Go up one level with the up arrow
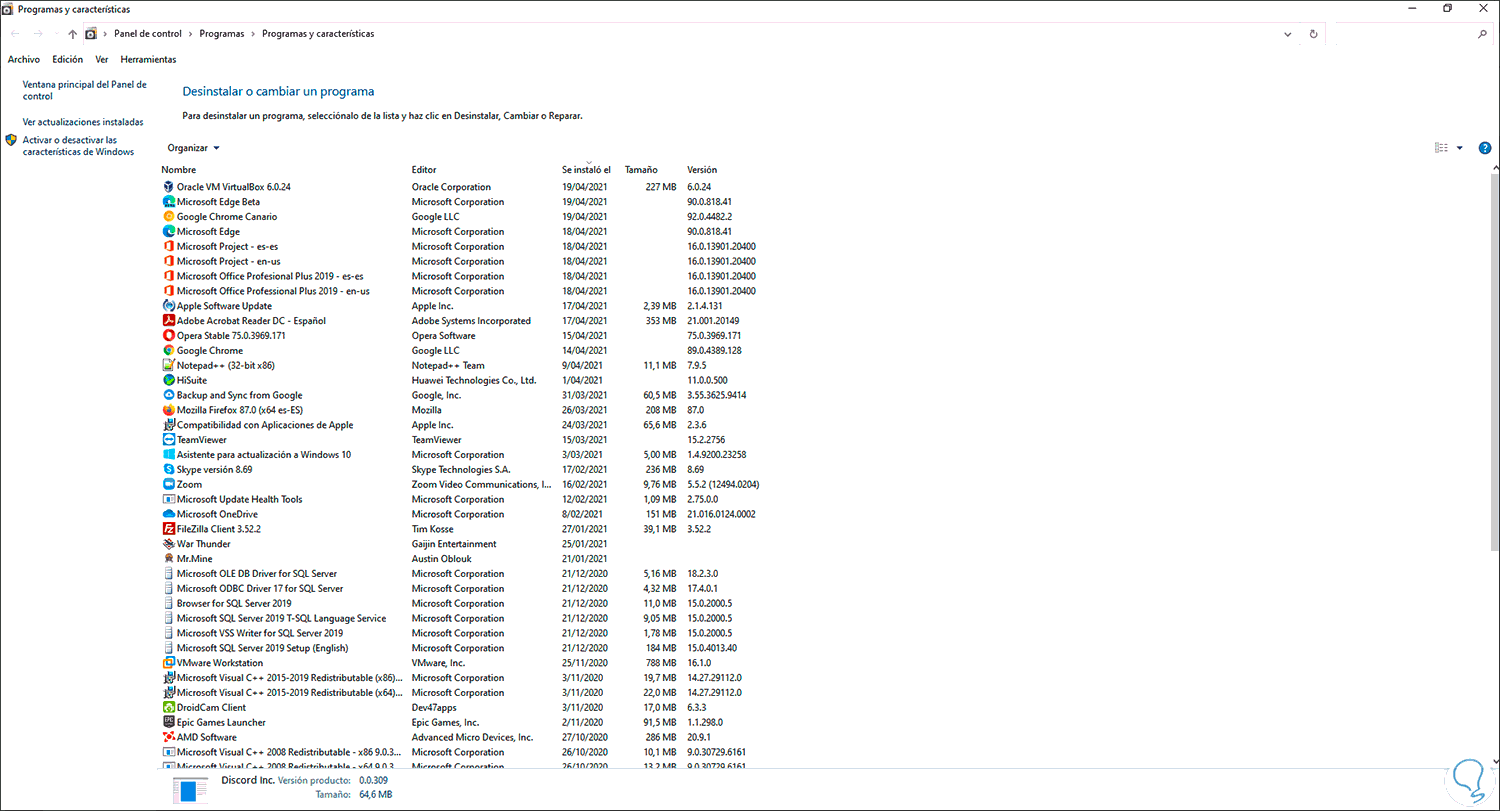 coord(73,34)
